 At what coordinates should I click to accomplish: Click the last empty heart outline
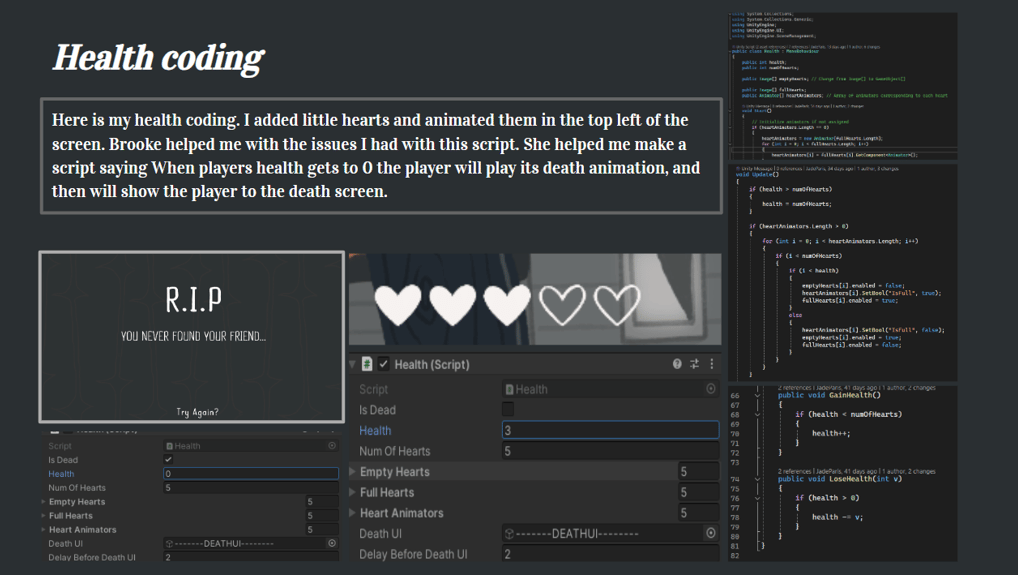tap(617, 304)
